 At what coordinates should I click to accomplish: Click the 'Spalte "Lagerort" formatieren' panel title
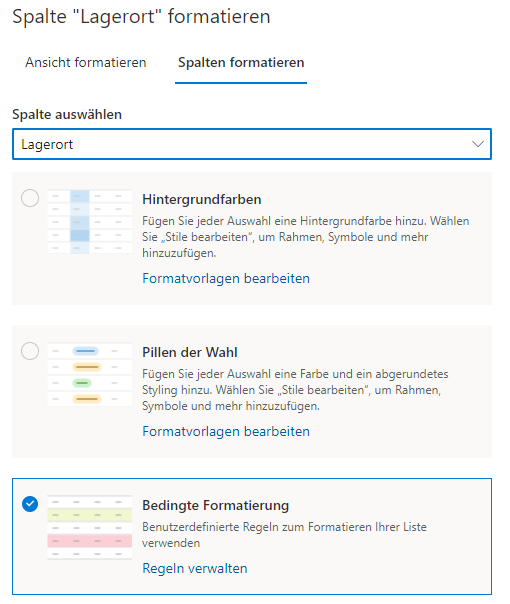pos(141,17)
